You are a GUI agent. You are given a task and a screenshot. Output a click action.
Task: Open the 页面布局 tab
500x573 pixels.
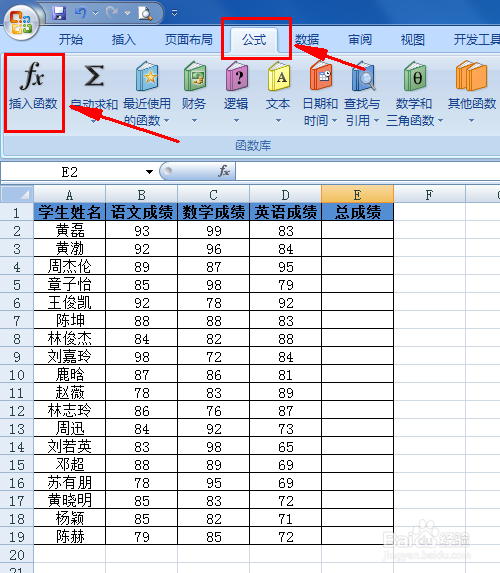(189, 39)
